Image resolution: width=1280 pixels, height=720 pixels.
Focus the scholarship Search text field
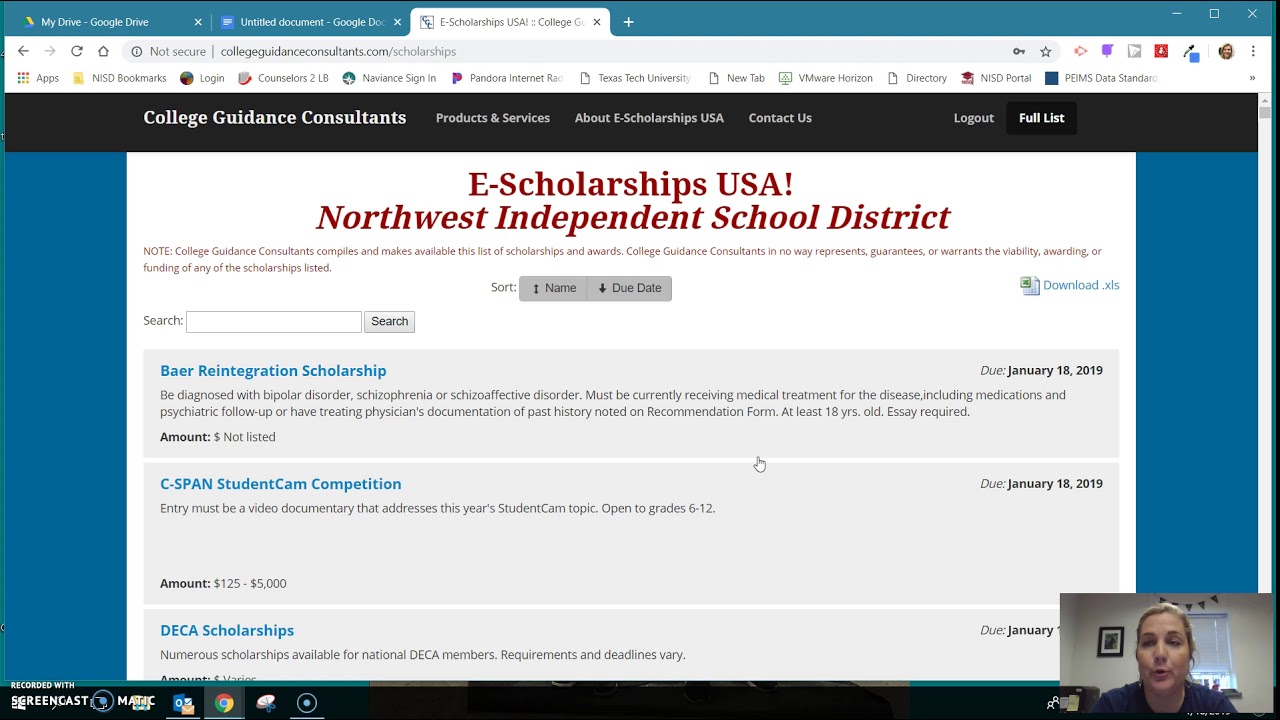pyautogui.click(x=273, y=321)
